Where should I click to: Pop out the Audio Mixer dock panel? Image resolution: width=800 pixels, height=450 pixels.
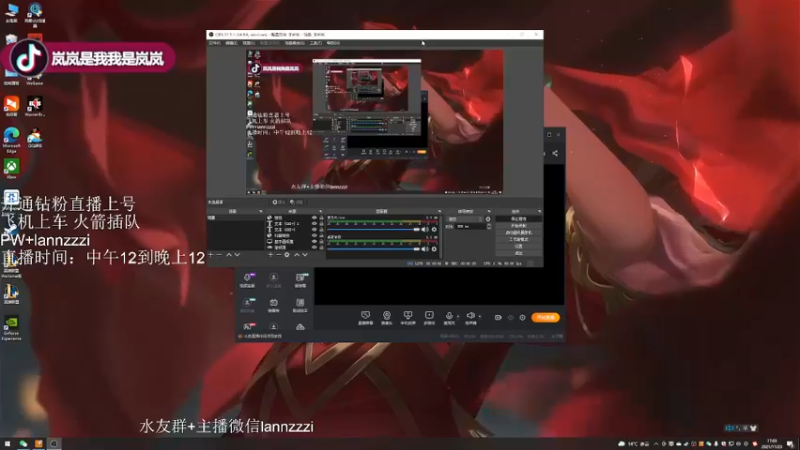click(x=439, y=211)
